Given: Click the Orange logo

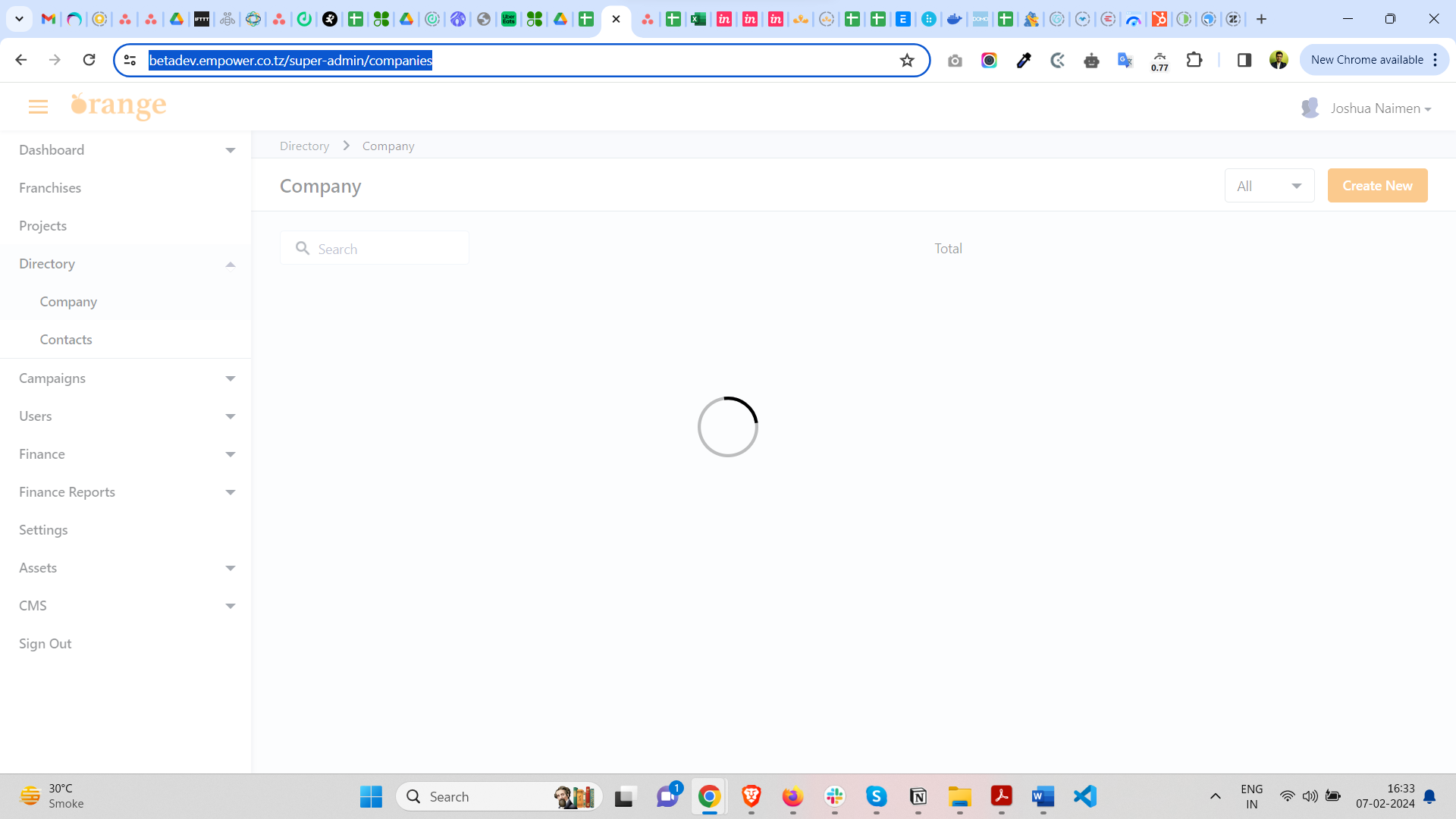Looking at the screenshot, I should tap(118, 106).
